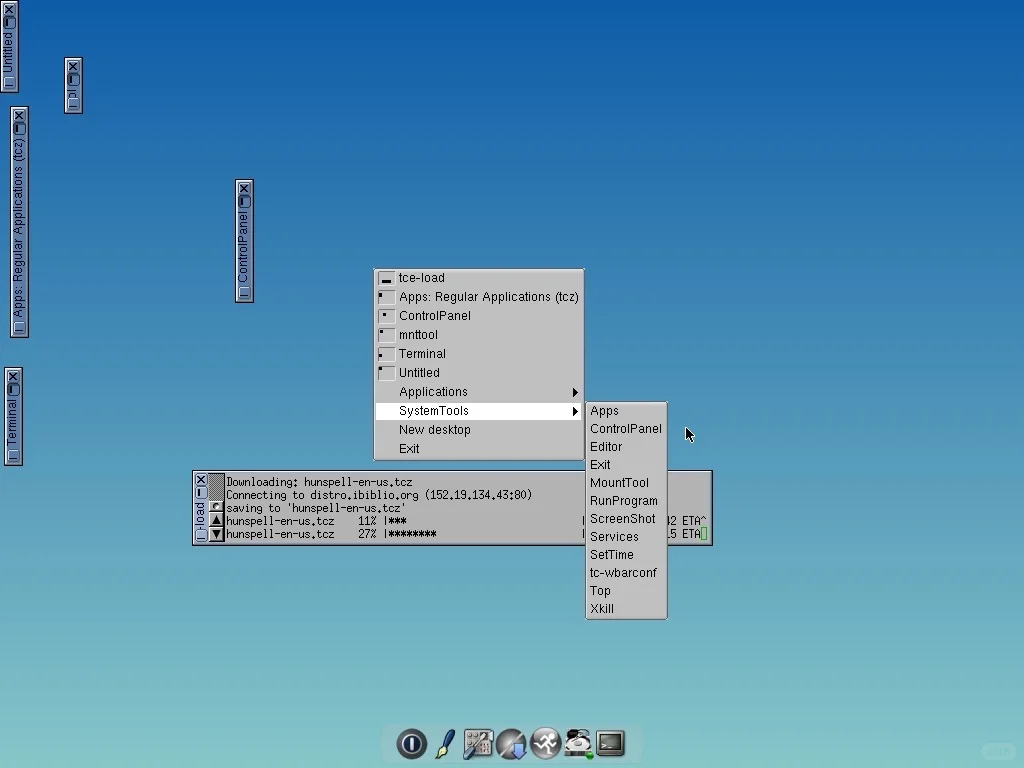The height and width of the screenshot is (768, 1024).
Task: Open Control Panel using the screwdriver dock icon
Action: (x=478, y=743)
